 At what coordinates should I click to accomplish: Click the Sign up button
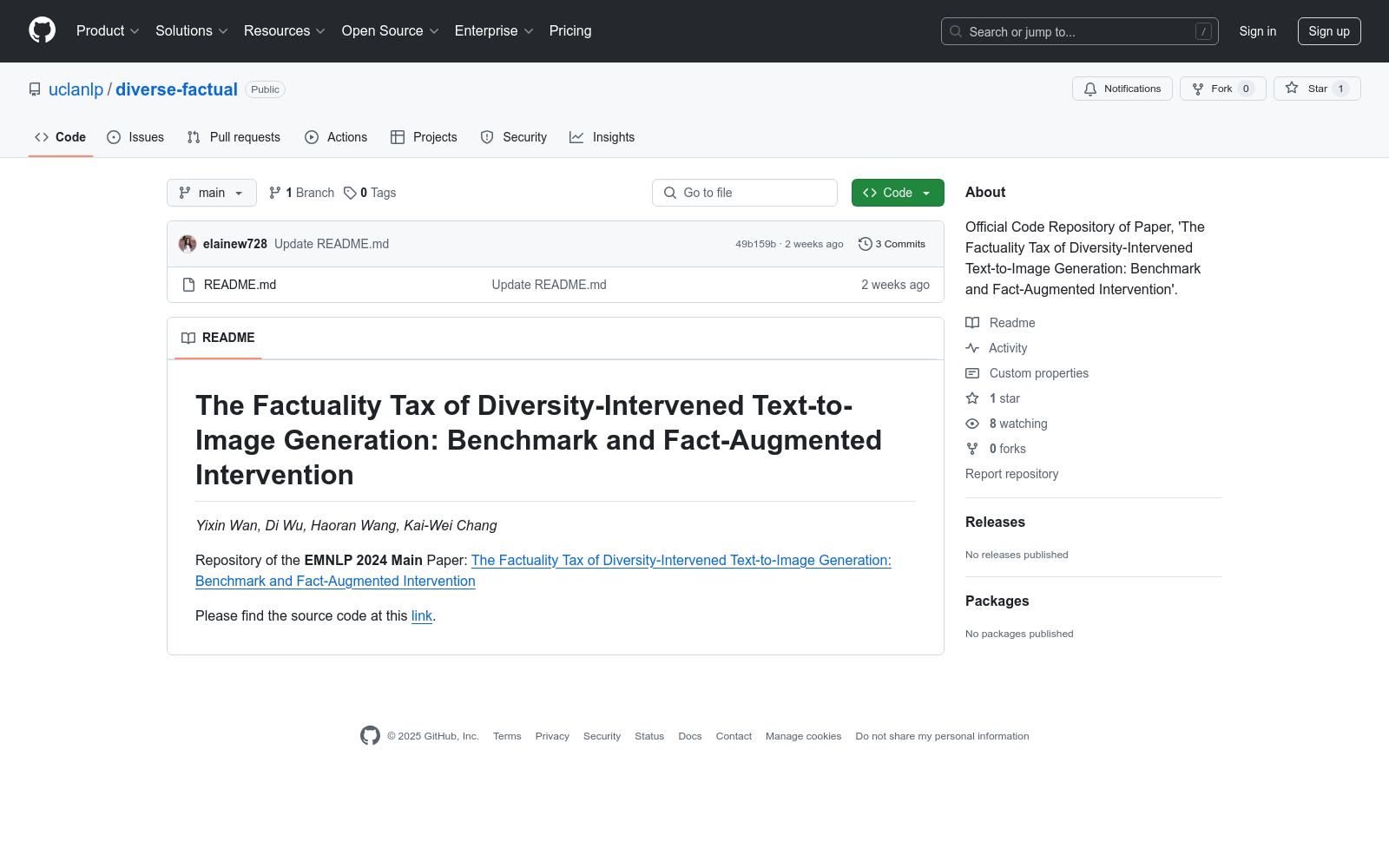pos(1329,31)
